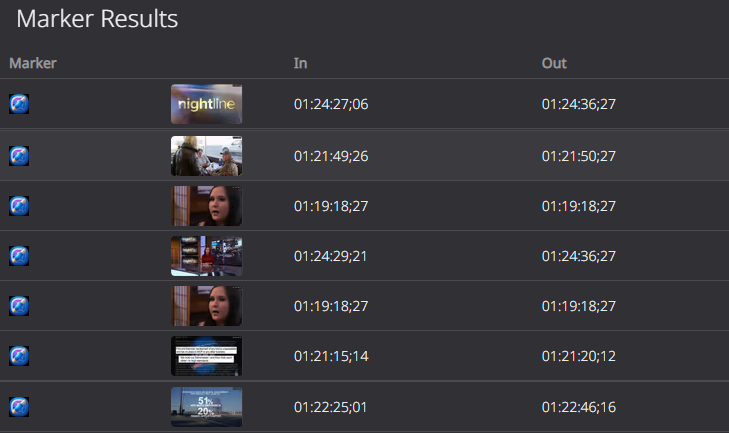Select the marker icon for 01:21:15;14
The width and height of the screenshot is (729, 433).
19,356
